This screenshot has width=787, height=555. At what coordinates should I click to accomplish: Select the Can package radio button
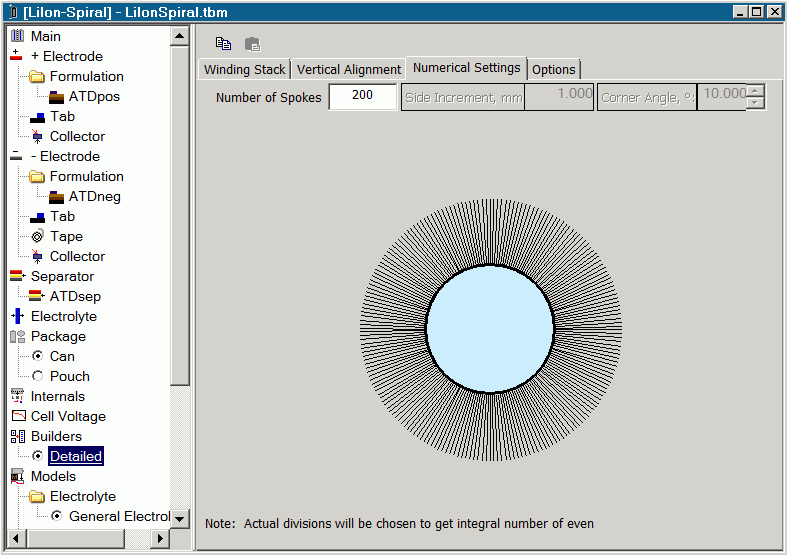click(38, 356)
